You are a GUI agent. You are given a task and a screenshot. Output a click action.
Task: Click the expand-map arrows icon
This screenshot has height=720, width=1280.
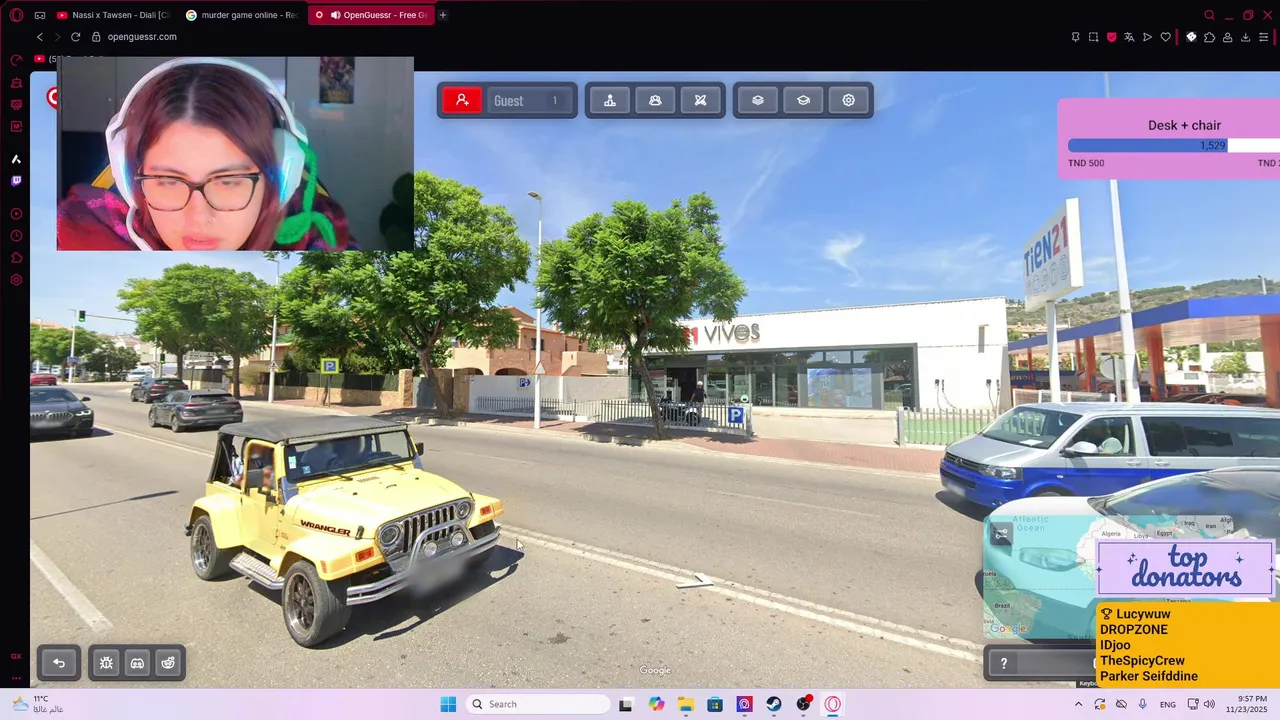coord(1001,534)
